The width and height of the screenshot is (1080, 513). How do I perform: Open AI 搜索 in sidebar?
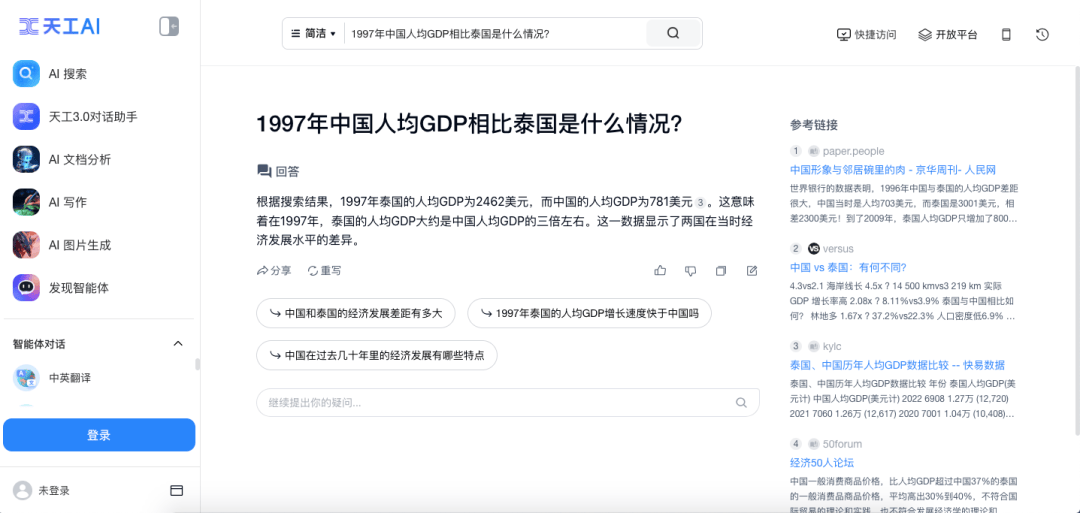(x=68, y=74)
